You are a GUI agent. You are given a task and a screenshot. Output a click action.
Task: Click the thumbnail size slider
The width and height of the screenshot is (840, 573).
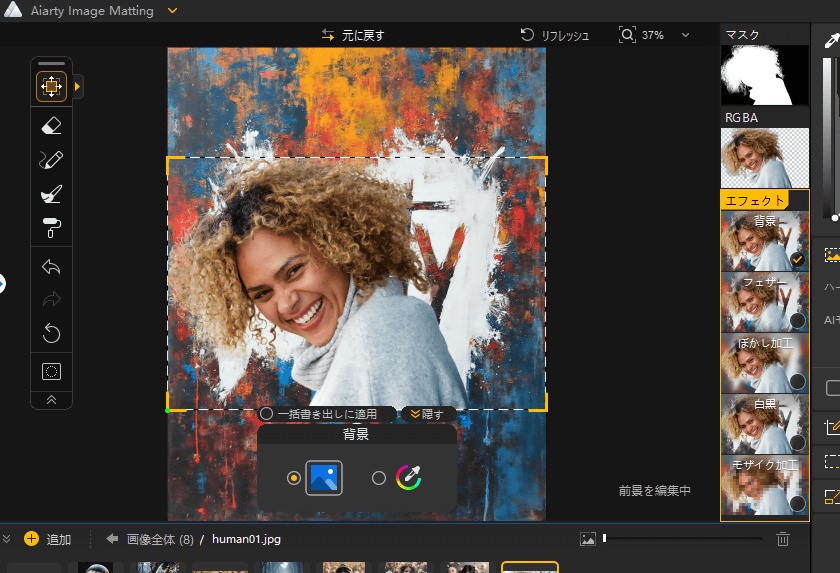[x=680, y=539]
